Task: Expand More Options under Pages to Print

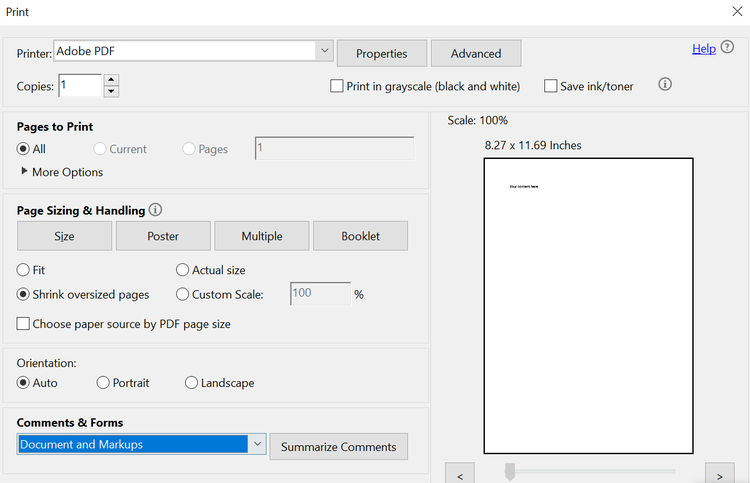Action: pyautogui.click(x=24, y=172)
